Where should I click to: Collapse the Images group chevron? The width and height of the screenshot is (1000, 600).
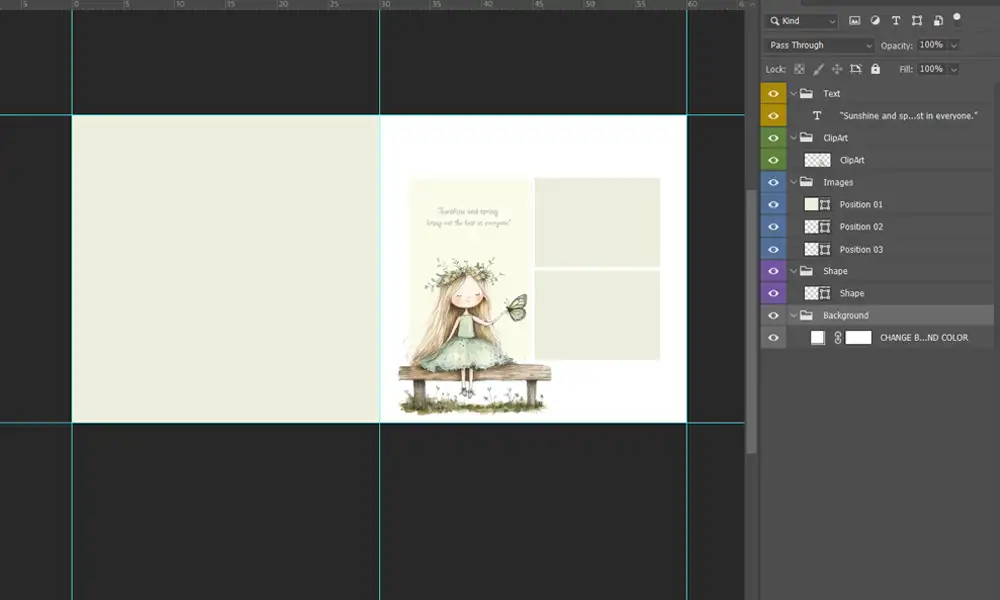[793, 182]
